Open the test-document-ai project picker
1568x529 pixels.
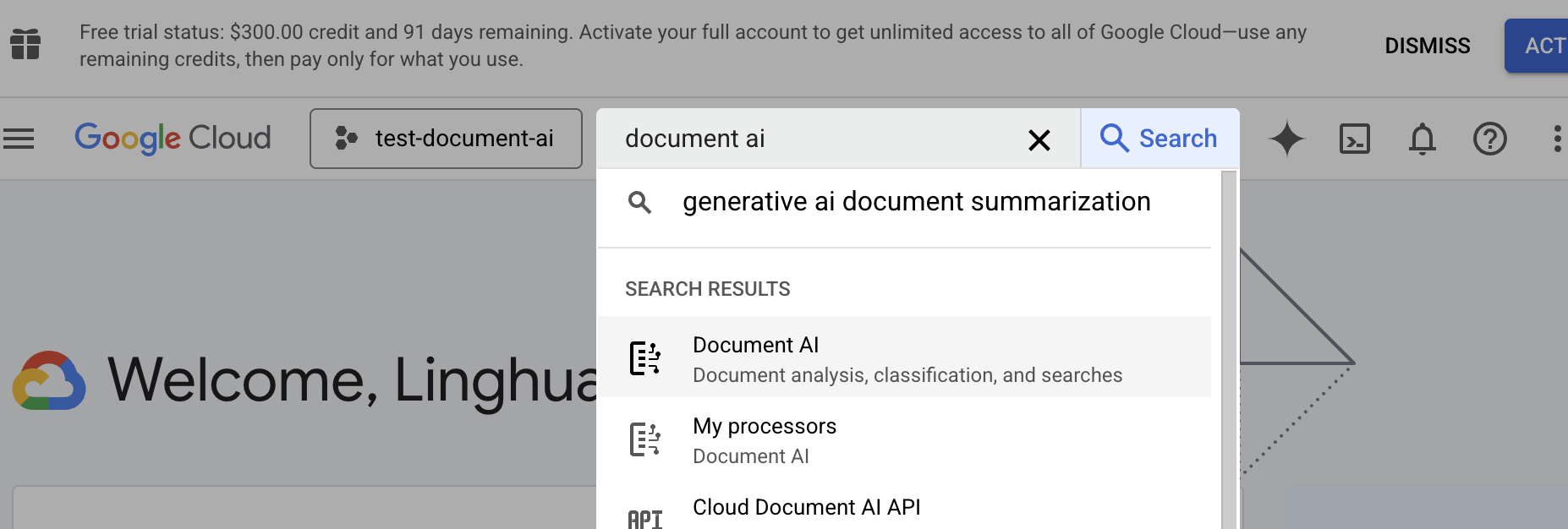tap(446, 139)
